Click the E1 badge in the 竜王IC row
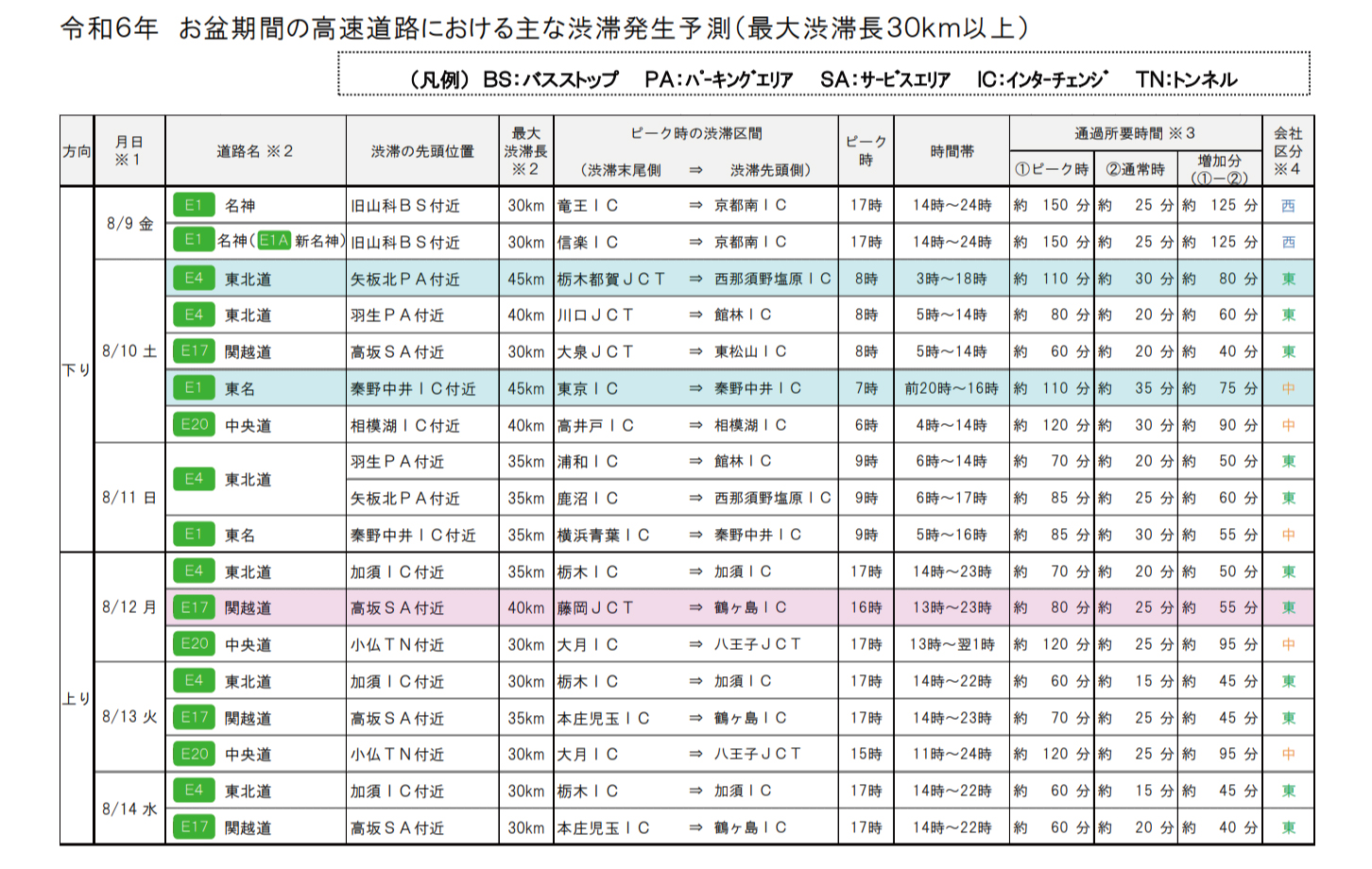The image size is (1372, 869). (x=194, y=205)
